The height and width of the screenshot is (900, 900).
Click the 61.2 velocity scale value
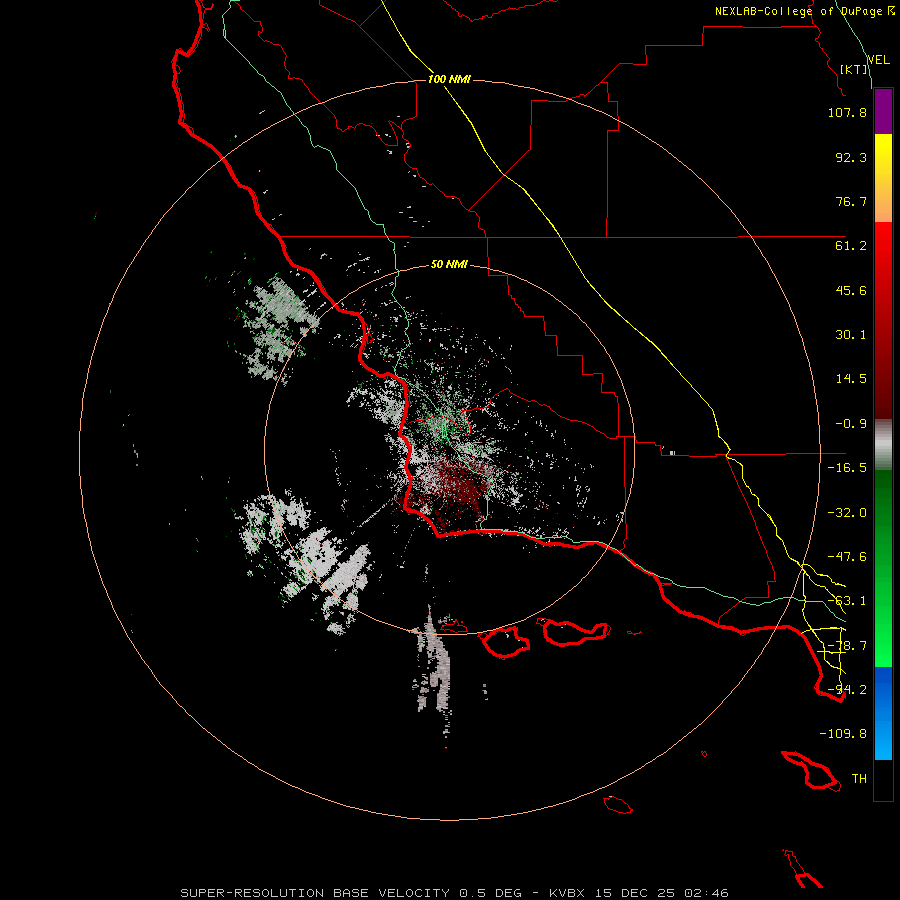[851, 246]
